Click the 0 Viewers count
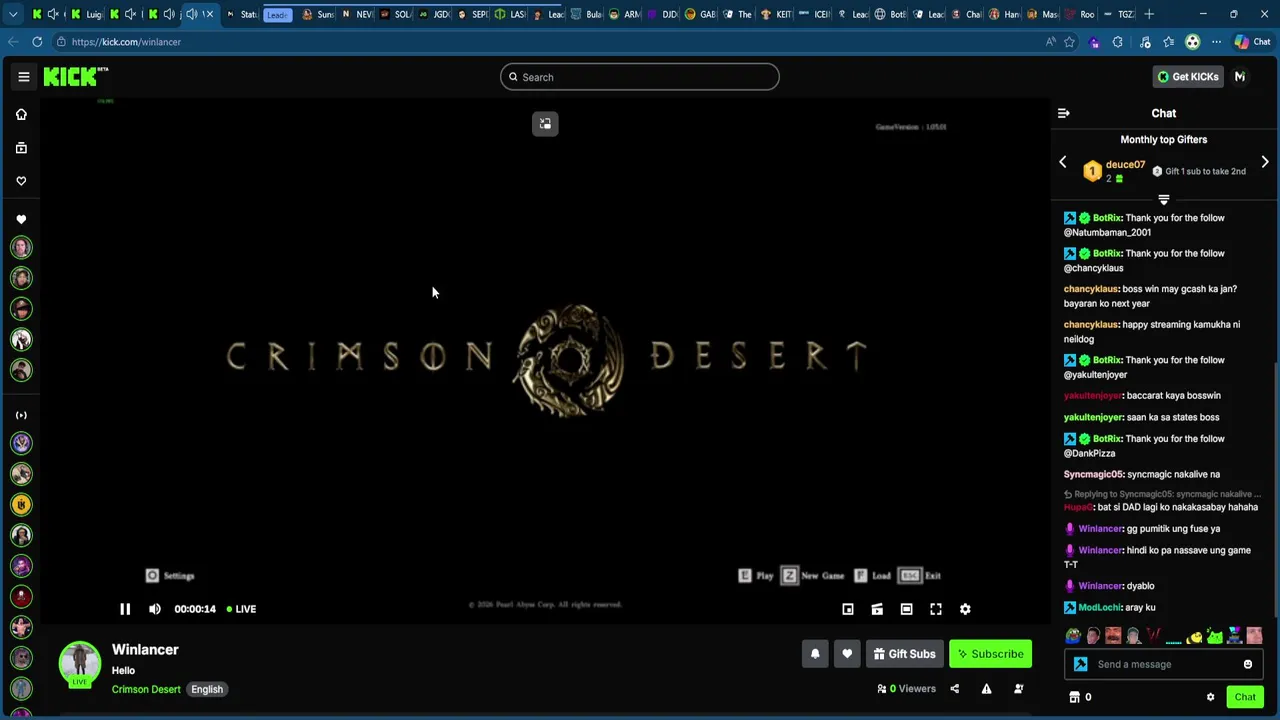1280x720 pixels. click(x=907, y=689)
